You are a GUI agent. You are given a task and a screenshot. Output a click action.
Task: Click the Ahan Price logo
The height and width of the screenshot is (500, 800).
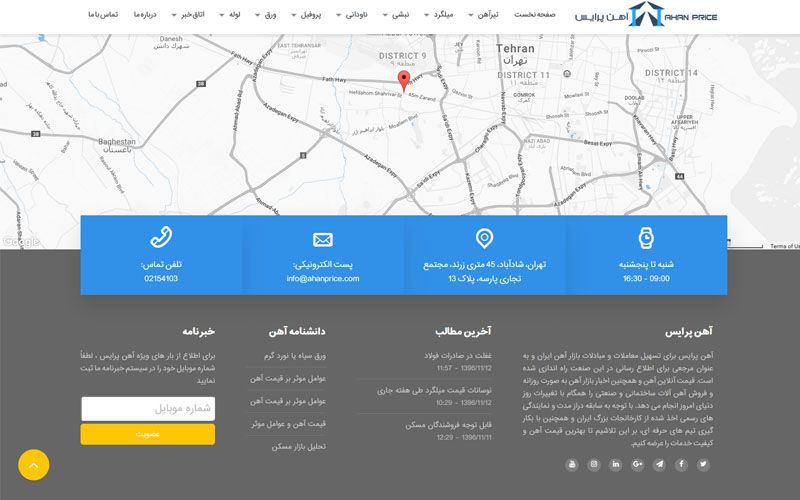[x=645, y=14]
